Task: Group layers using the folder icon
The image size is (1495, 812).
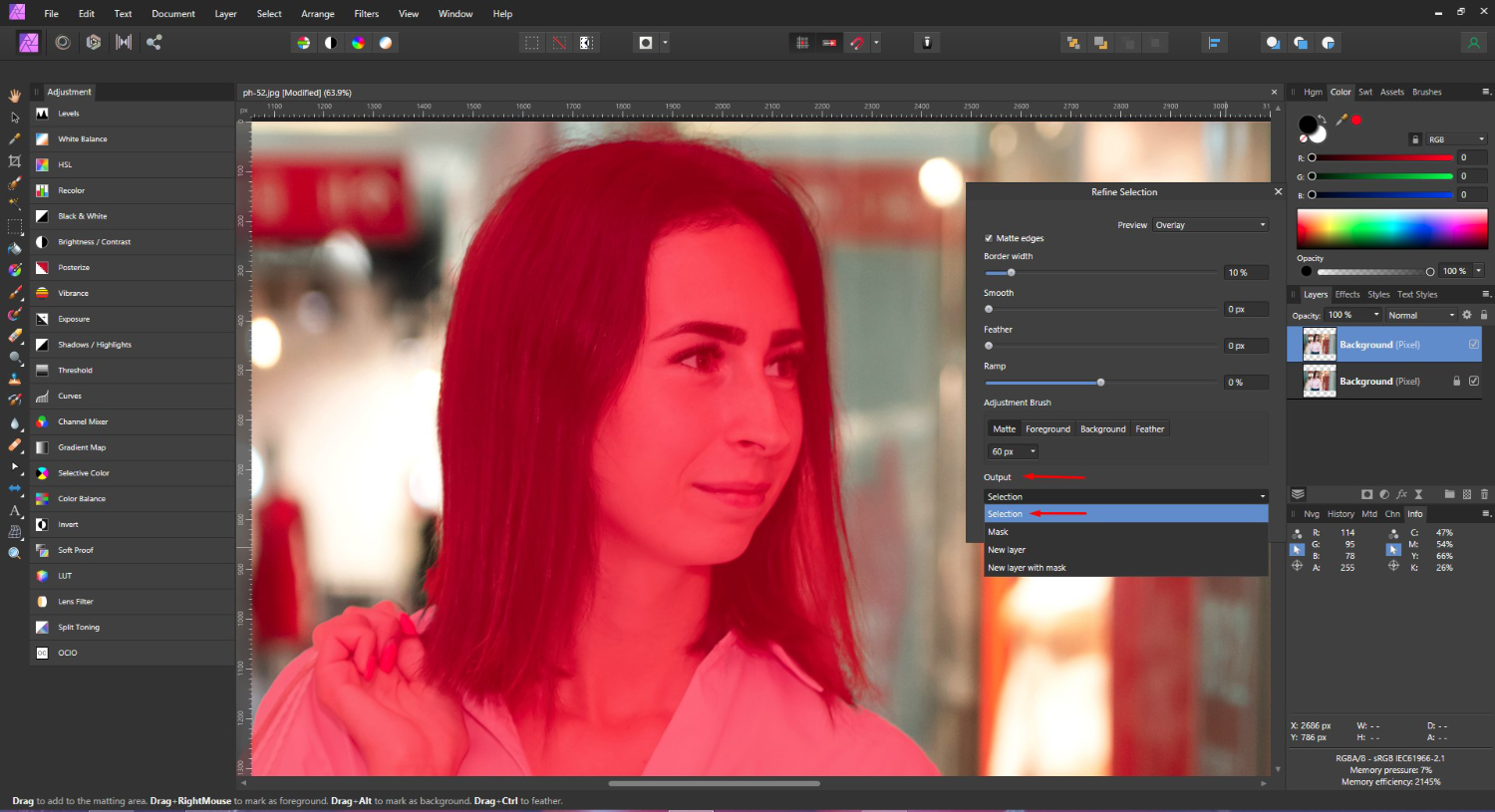Action: (1450, 494)
